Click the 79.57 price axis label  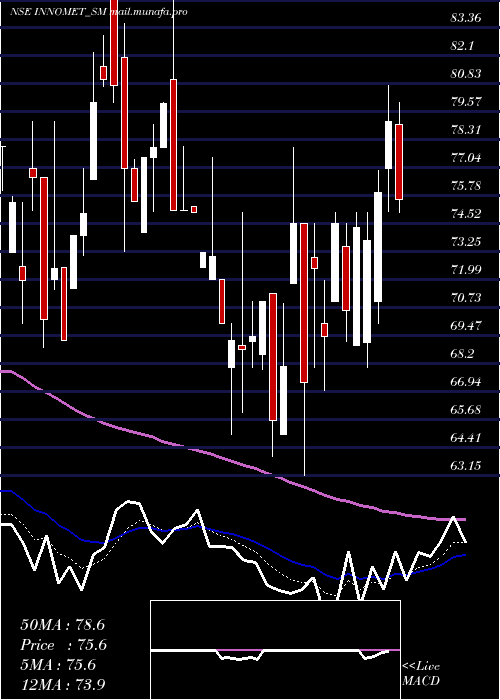point(466,102)
